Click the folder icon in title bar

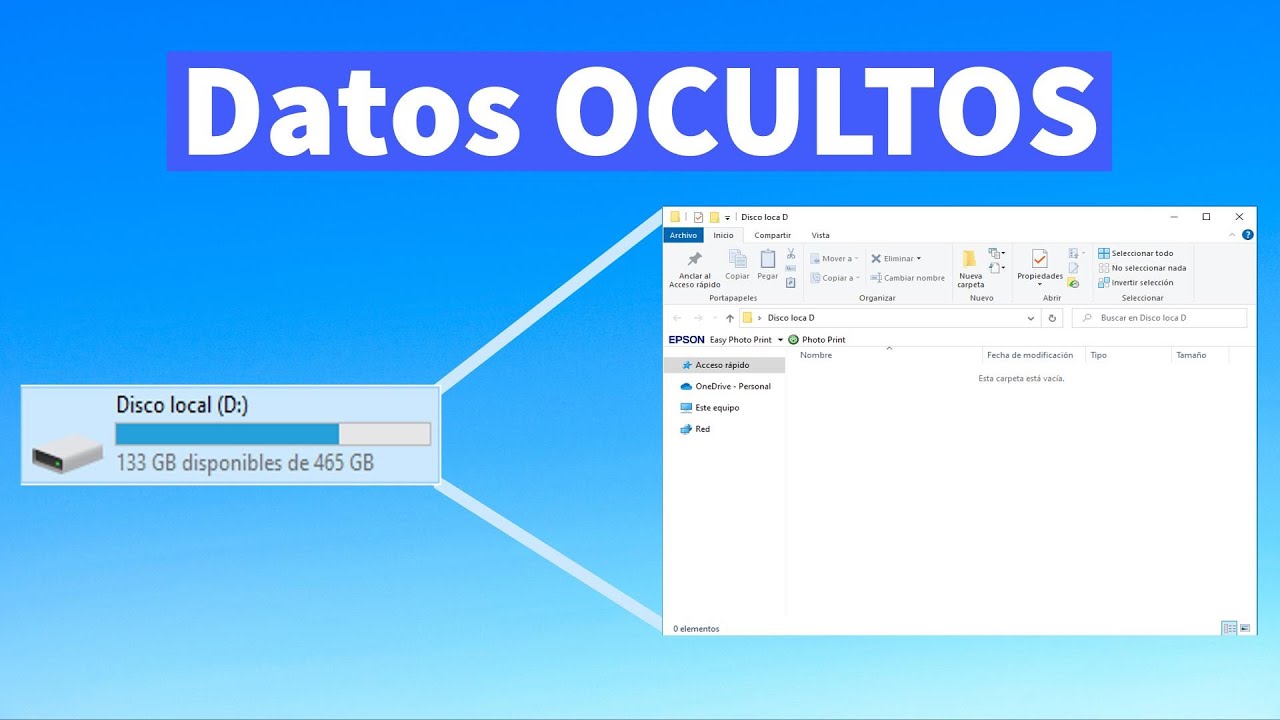click(675, 217)
